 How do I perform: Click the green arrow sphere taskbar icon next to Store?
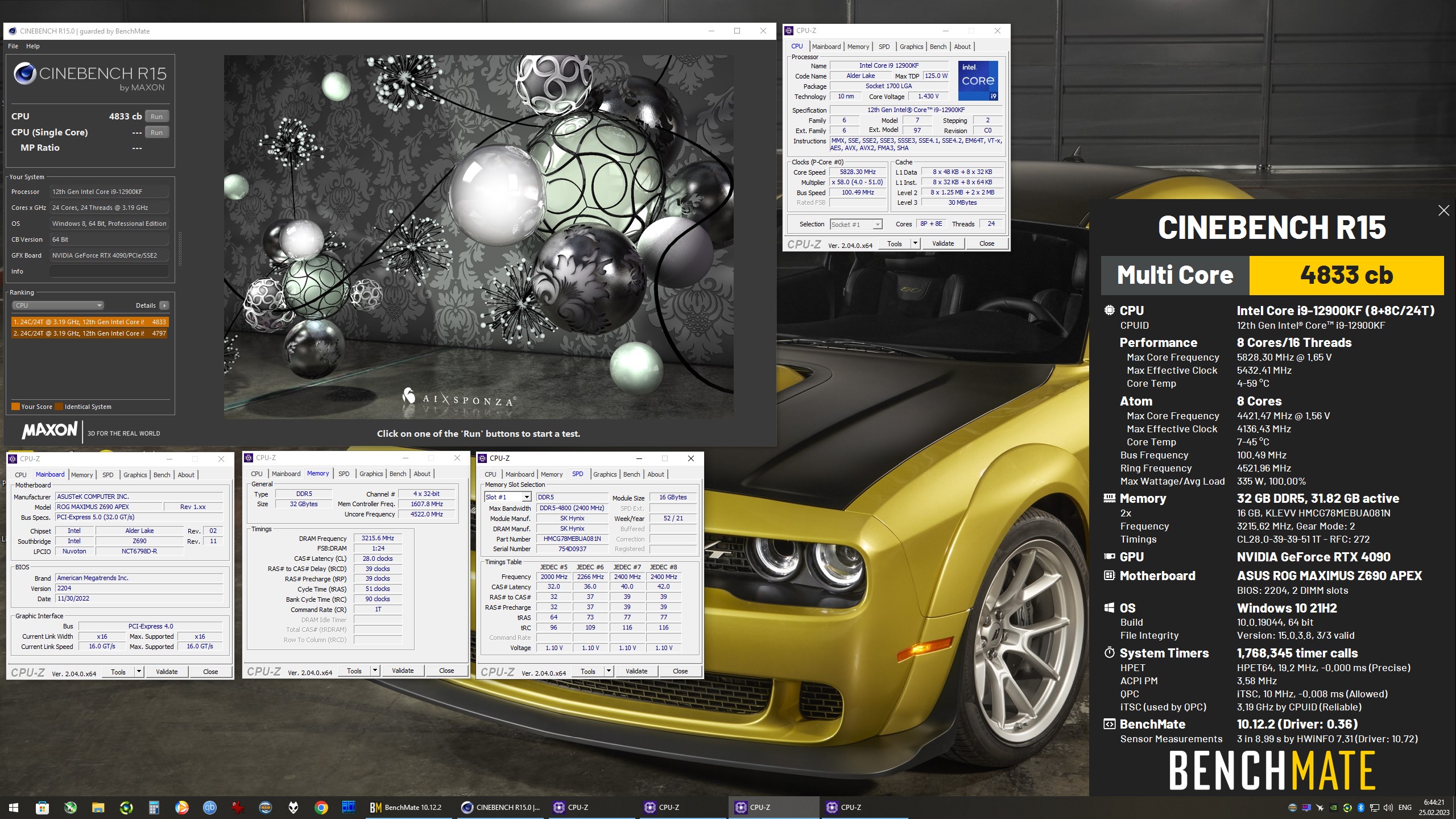point(70,807)
